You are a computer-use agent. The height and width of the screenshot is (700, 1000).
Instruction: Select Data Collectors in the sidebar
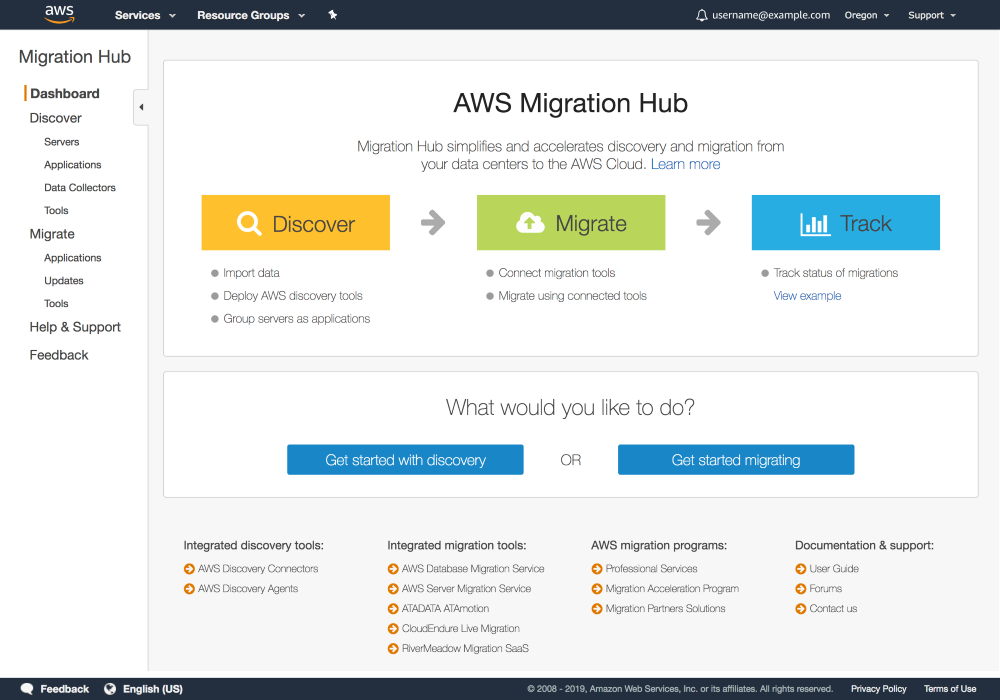[80, 188]
